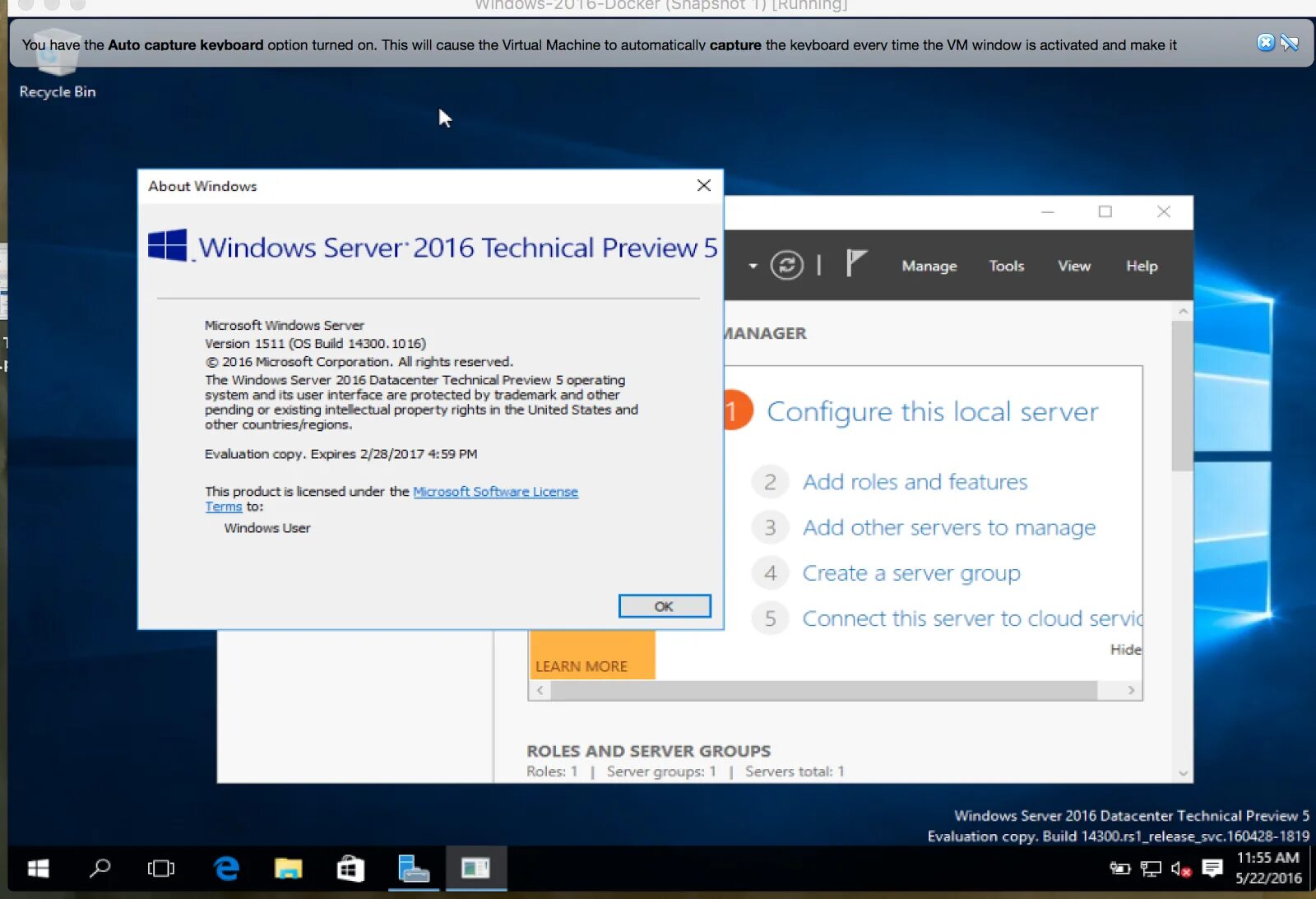The height and width of the screenshot is (899, 1316).
Task: Dismiss auto capture keyboard notification
Action: pos(1266,43)
